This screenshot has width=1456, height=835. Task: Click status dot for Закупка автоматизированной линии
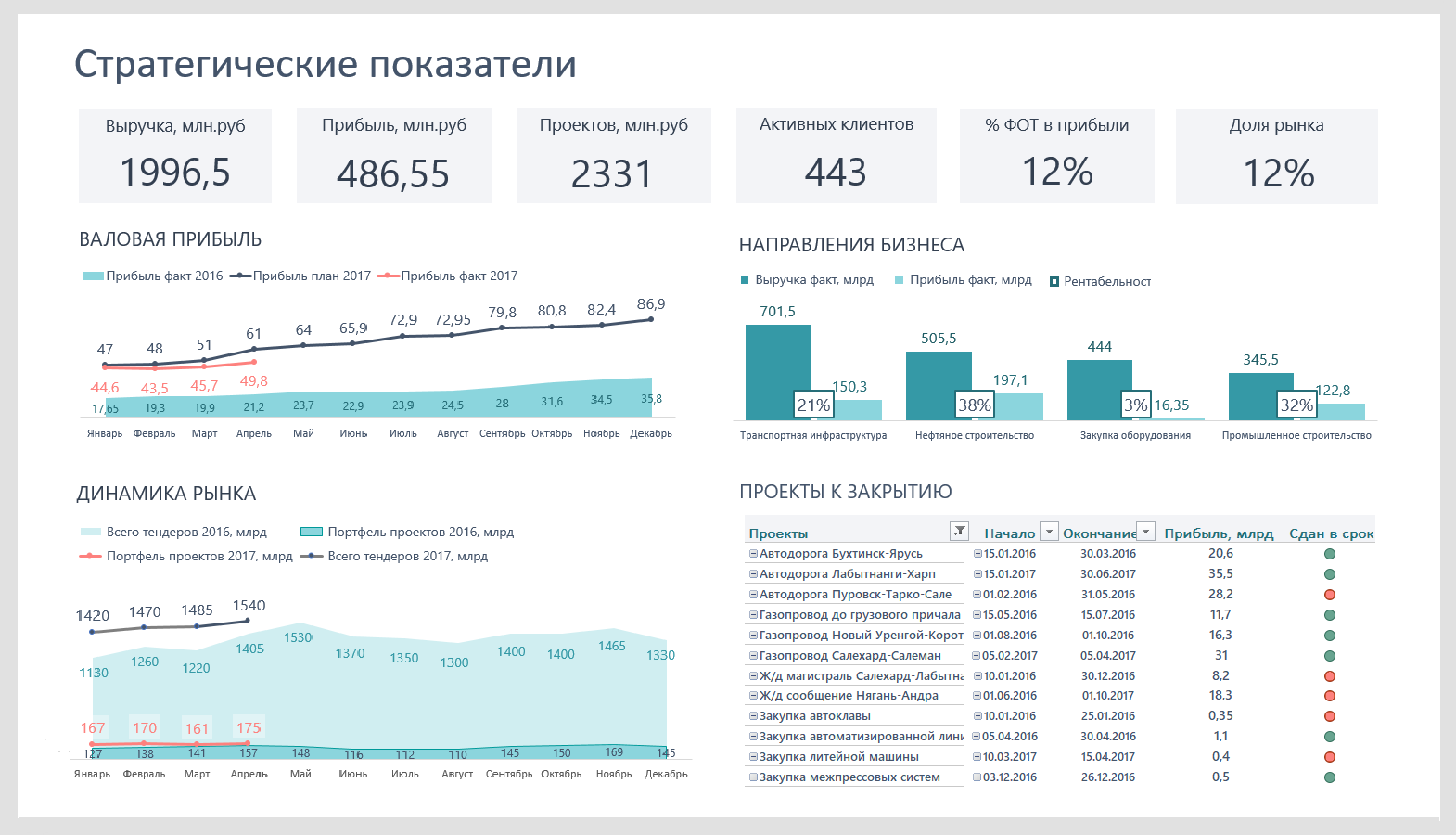(x=1329, y=737)
